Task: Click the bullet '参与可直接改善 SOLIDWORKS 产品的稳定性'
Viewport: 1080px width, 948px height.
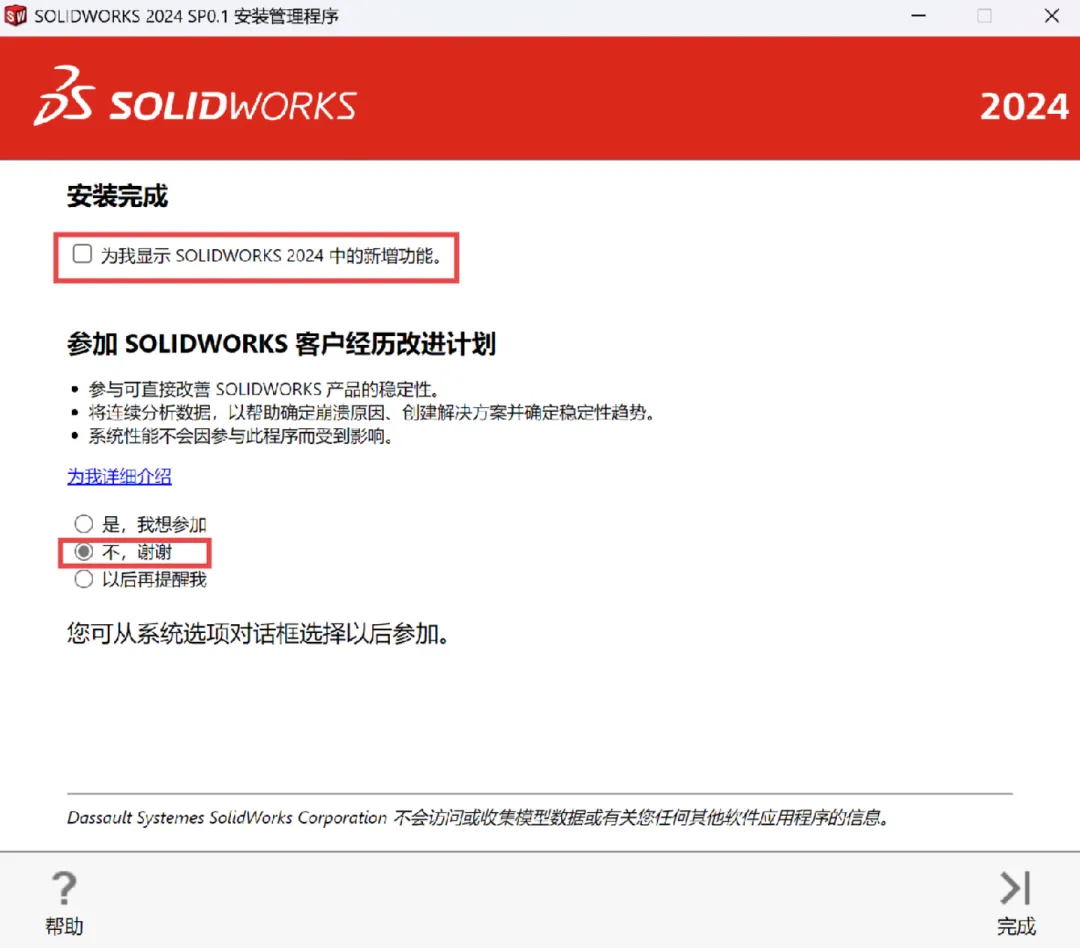Action: click(x=264, y=389)
